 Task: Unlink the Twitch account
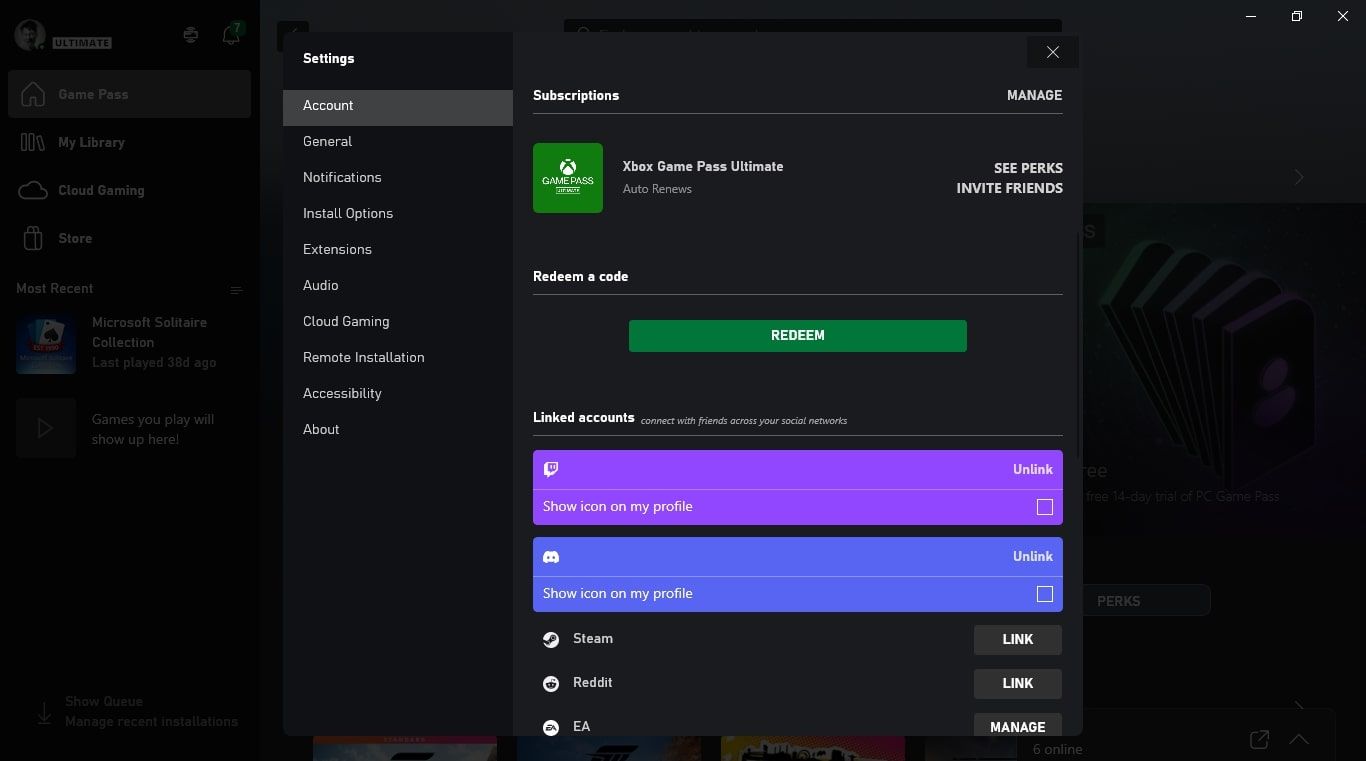coord(1032,469)
